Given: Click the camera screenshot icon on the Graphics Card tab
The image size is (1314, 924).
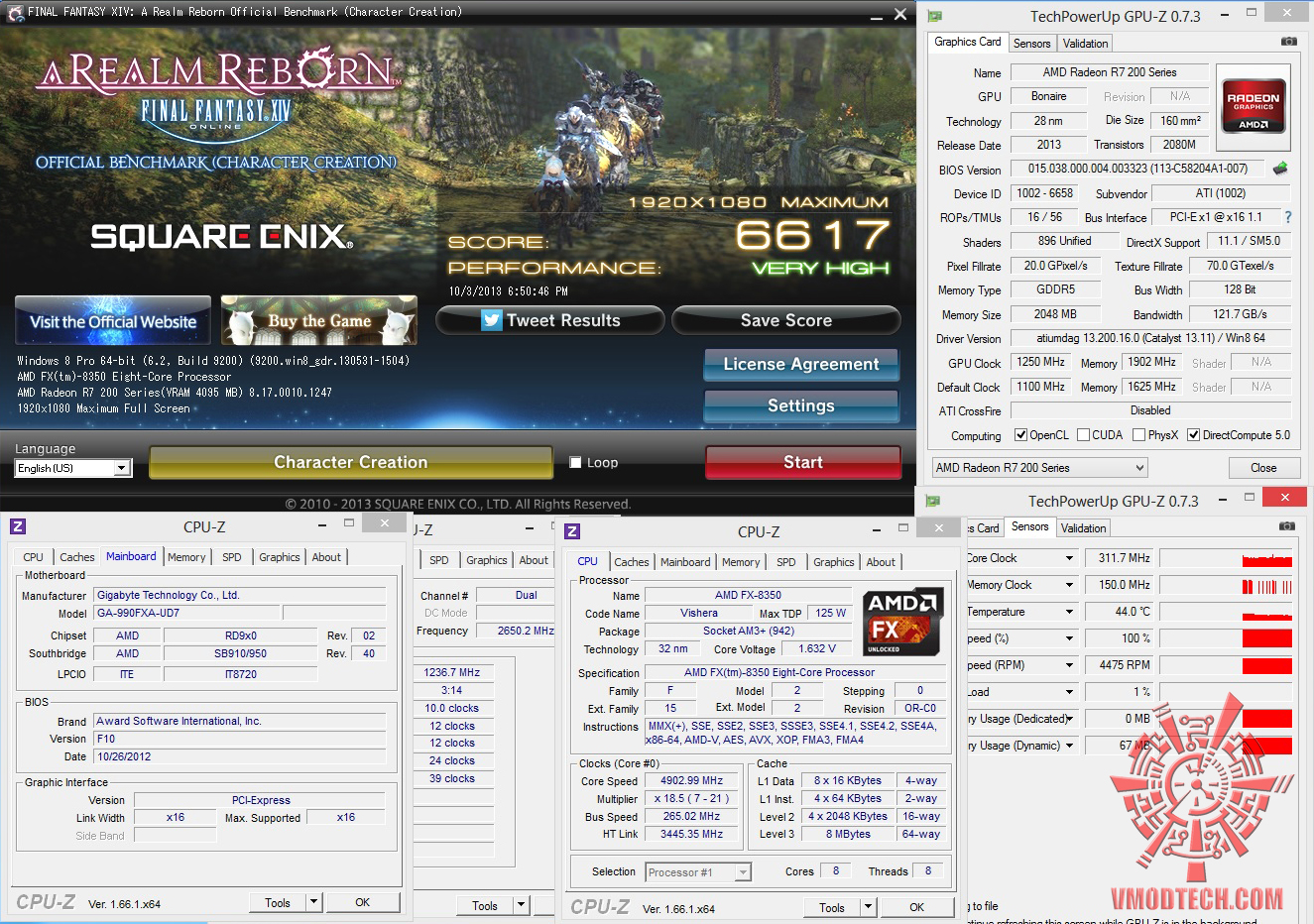Looking at the screenshot, I should [x=1288, y=42].
